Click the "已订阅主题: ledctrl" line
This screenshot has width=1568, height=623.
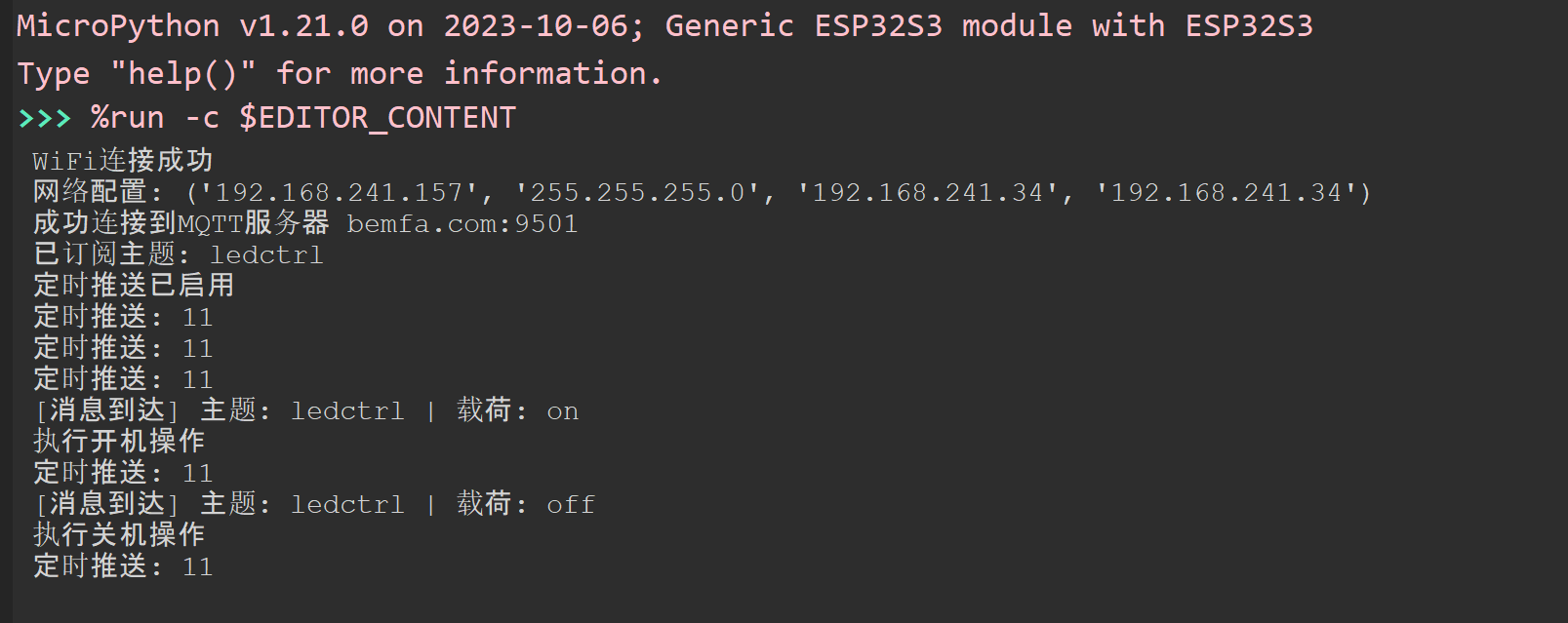[178, 254]
